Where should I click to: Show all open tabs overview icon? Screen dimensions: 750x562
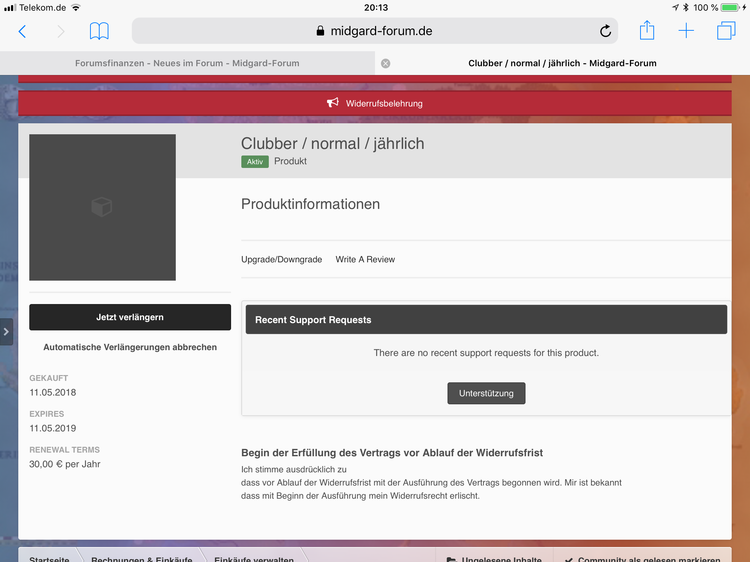click(x=726, y=31)
